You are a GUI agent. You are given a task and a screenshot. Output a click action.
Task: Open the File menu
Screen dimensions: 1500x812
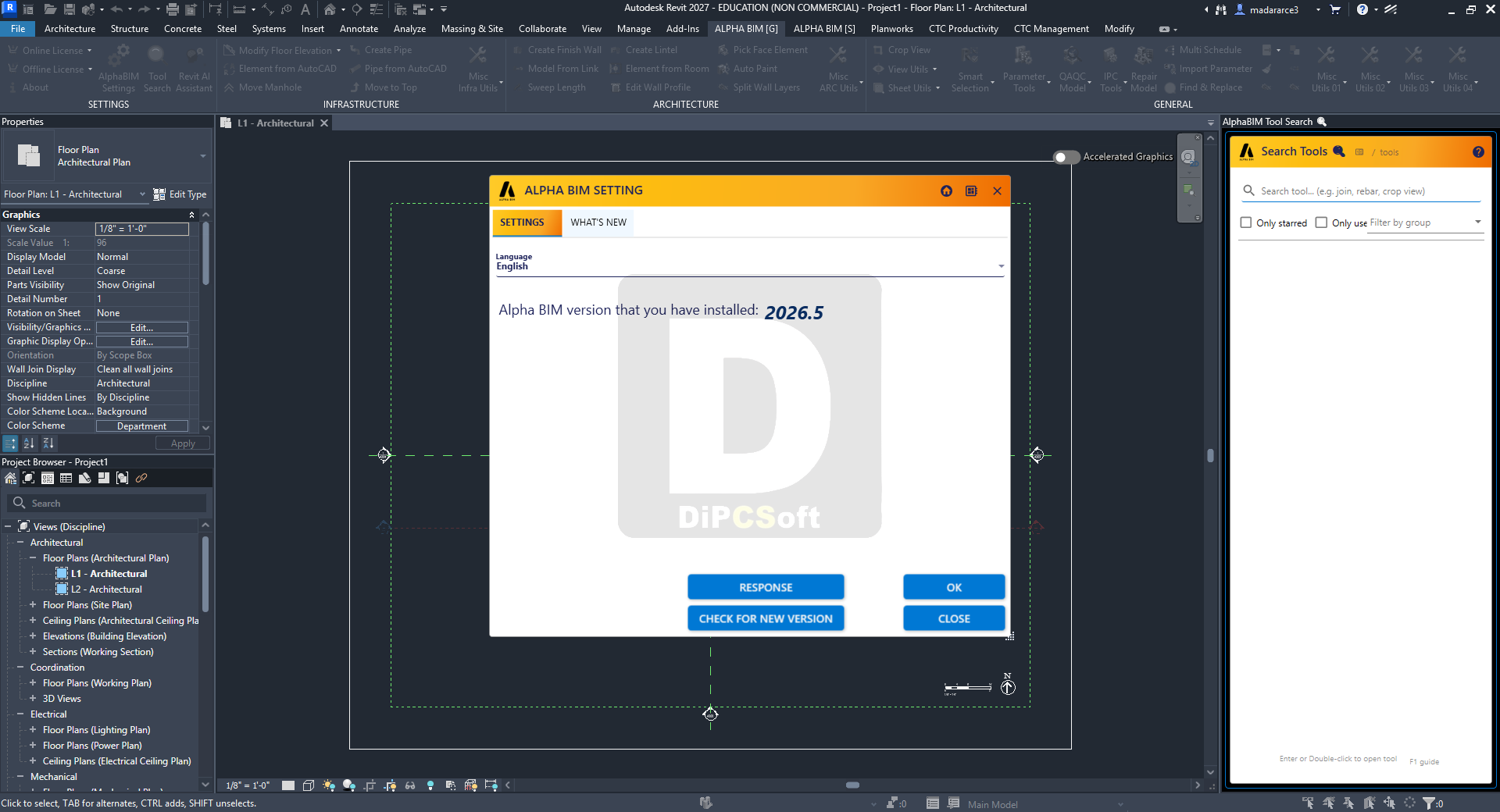pyautogui.click(x=18, y=29)
